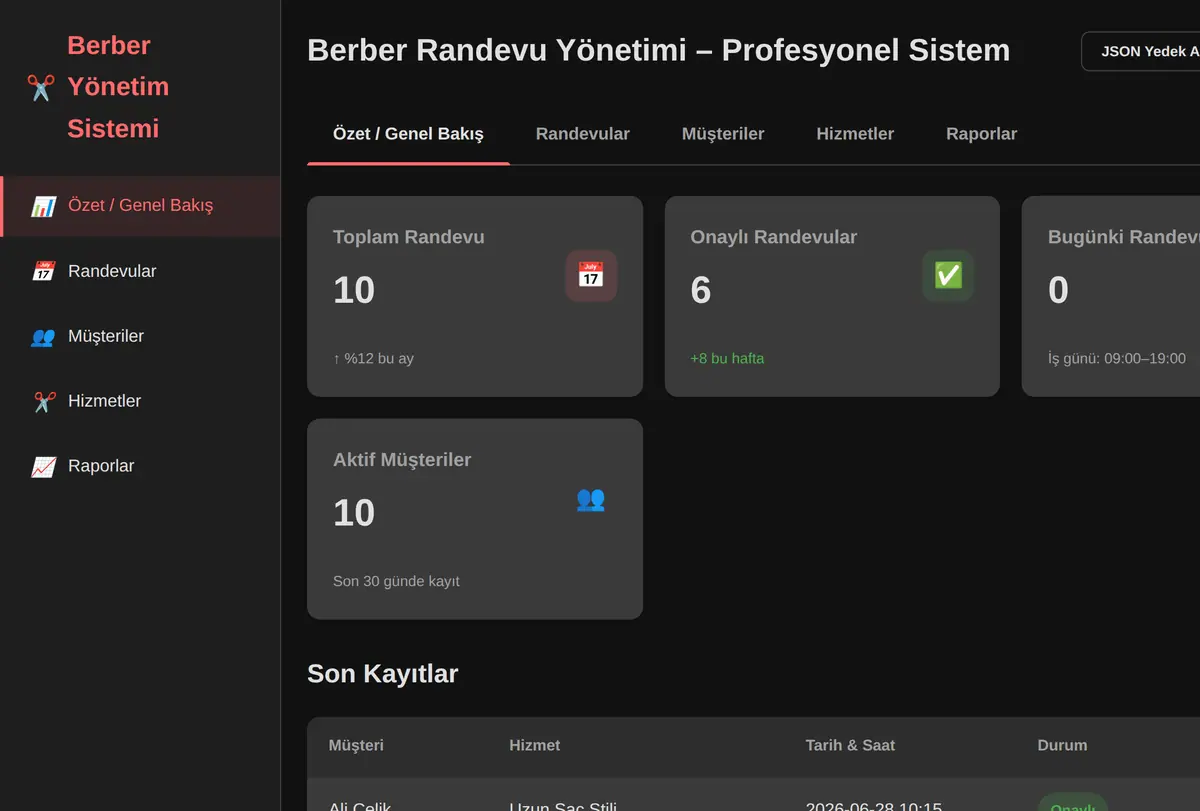The image size is (1200, 811).
Task: Click the Hizmet column header
Action: click(x=535, y=745)
